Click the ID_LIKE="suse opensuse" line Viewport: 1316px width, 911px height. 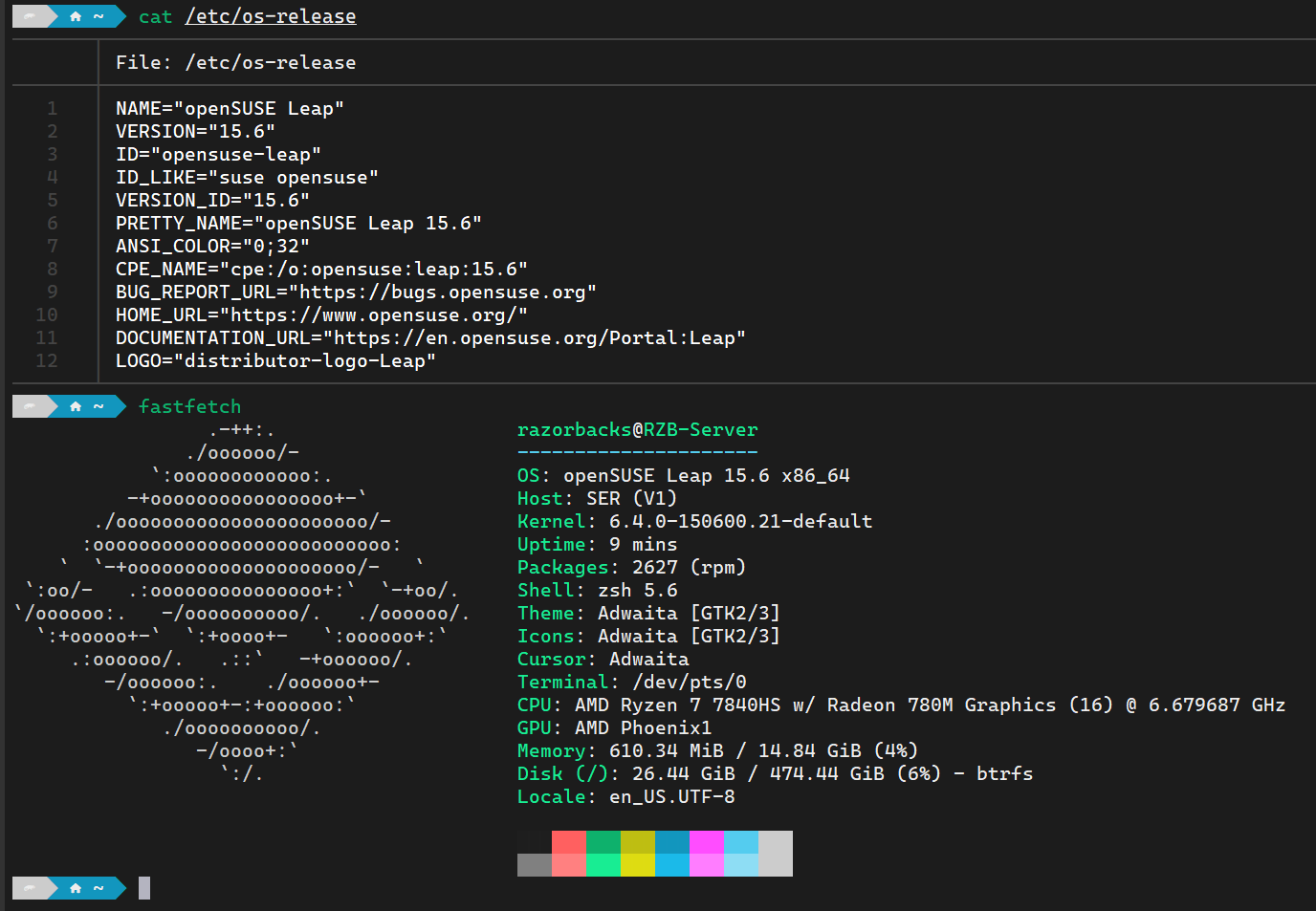coord(248,177)
